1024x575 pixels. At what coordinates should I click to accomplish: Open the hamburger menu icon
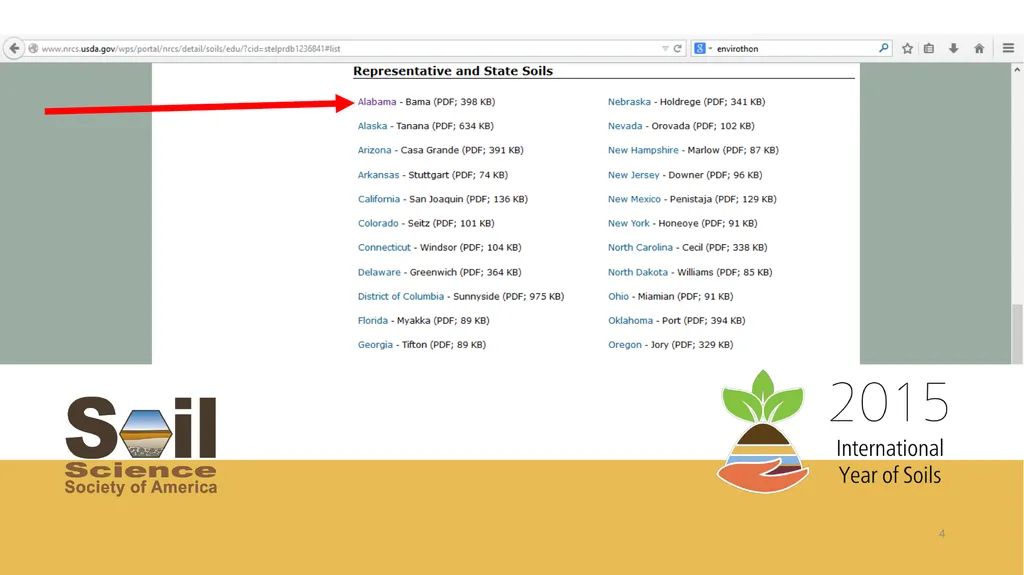click(1008, 48)
